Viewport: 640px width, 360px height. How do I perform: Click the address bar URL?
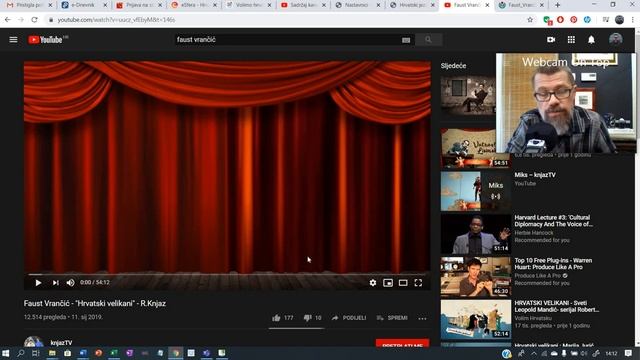click(116, 20)
